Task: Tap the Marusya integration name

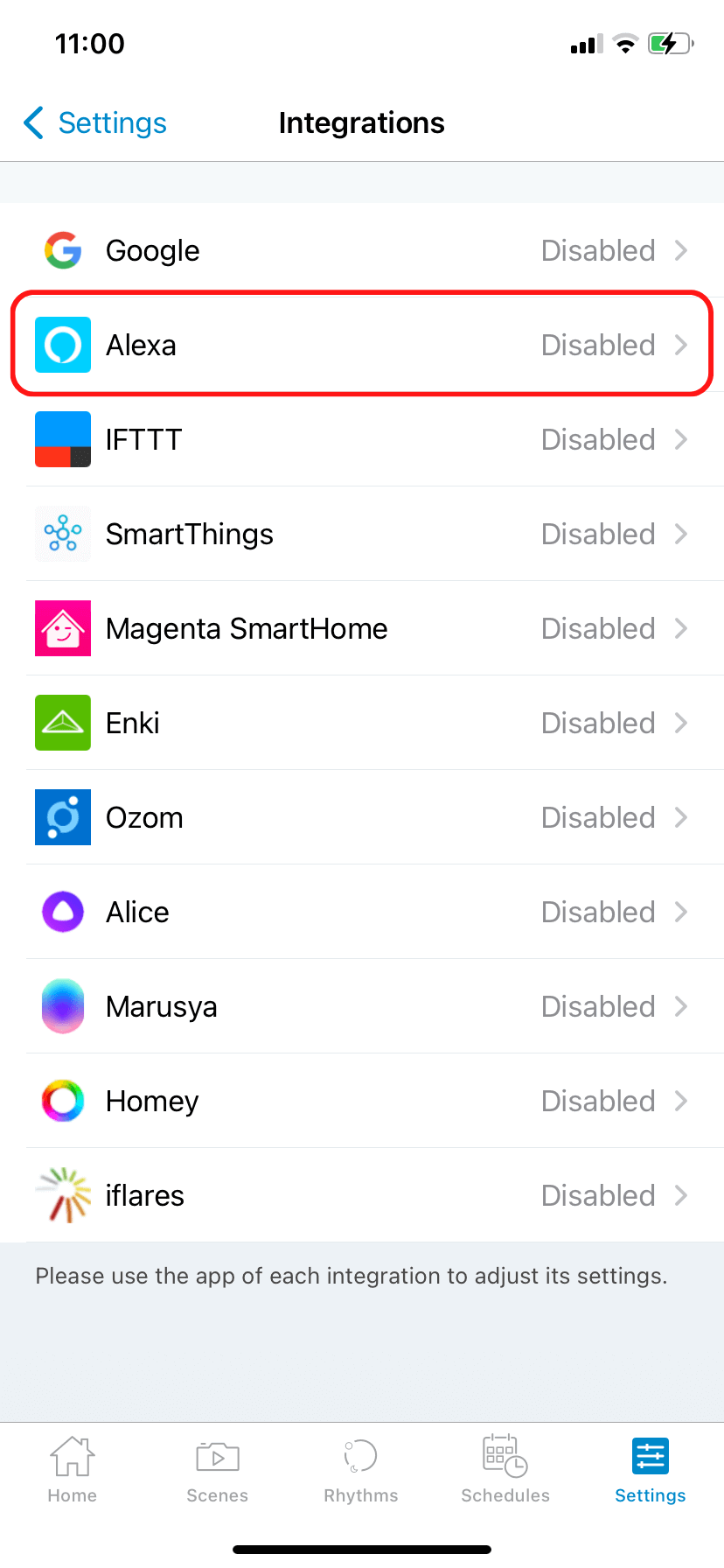Action: [x=162, y=1006]
